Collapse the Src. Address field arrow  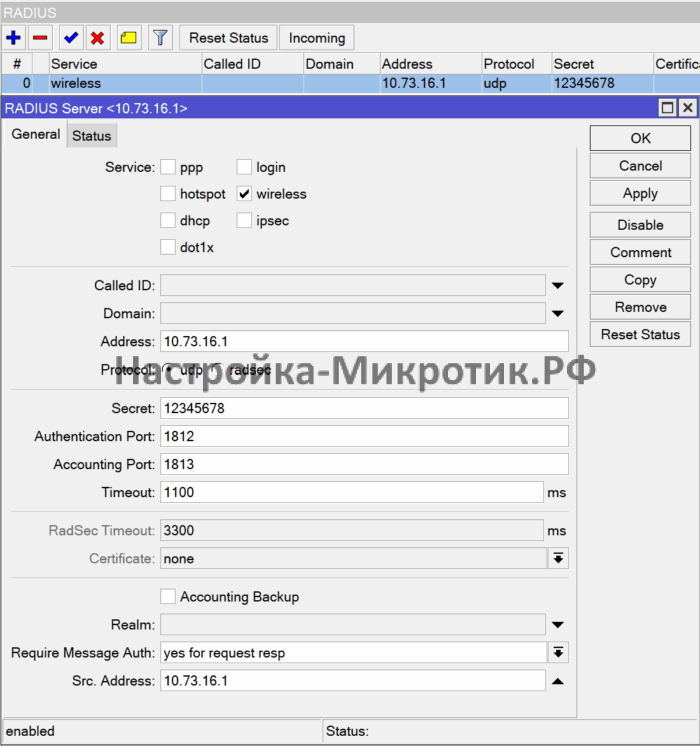point(558,681)
